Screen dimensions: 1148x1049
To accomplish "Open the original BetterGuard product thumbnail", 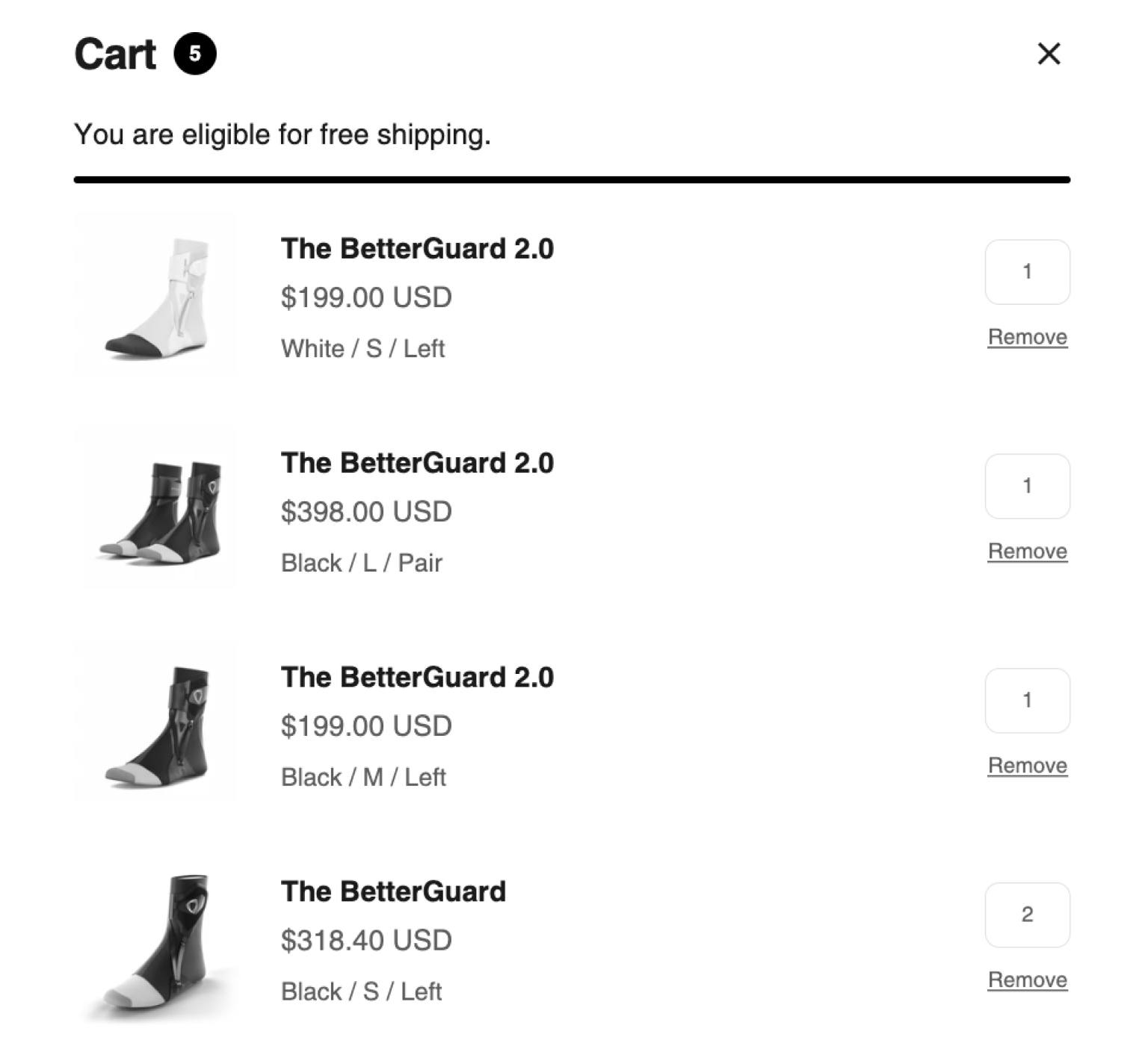I will click(155, 944).
